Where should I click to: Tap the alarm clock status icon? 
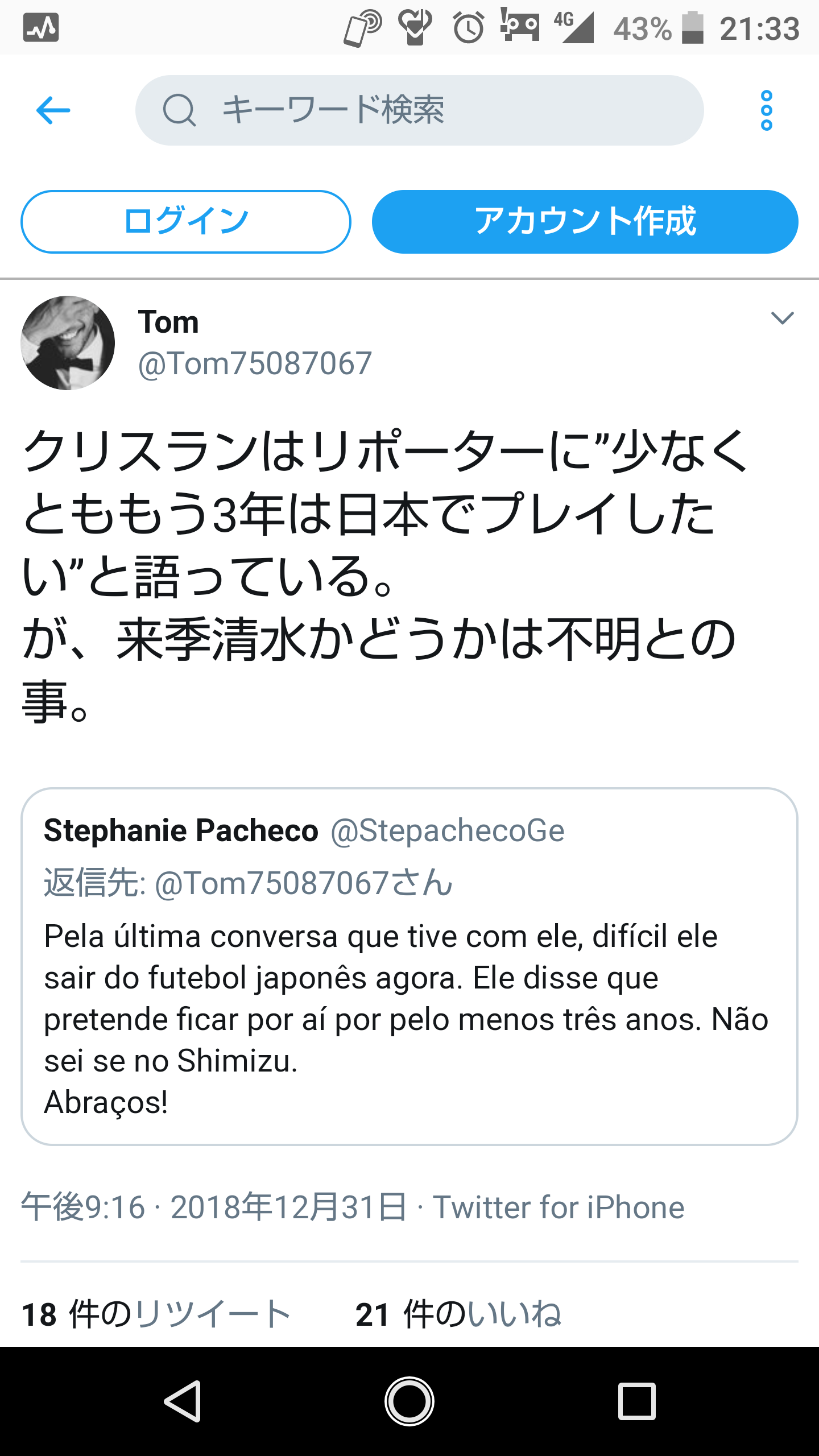(468, 28)
